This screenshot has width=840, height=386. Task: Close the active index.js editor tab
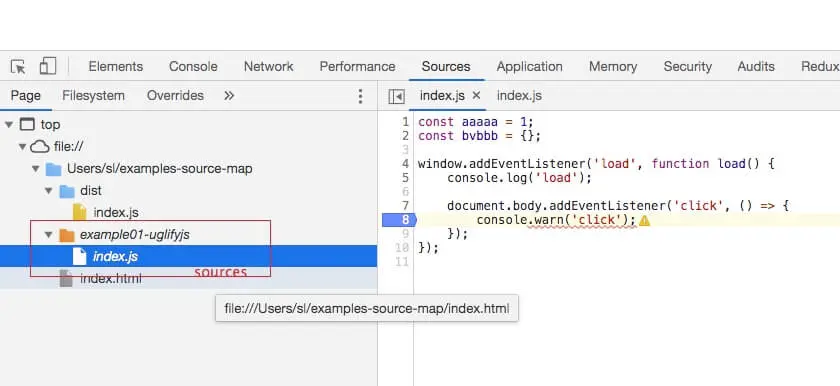(x=476, y=96)
